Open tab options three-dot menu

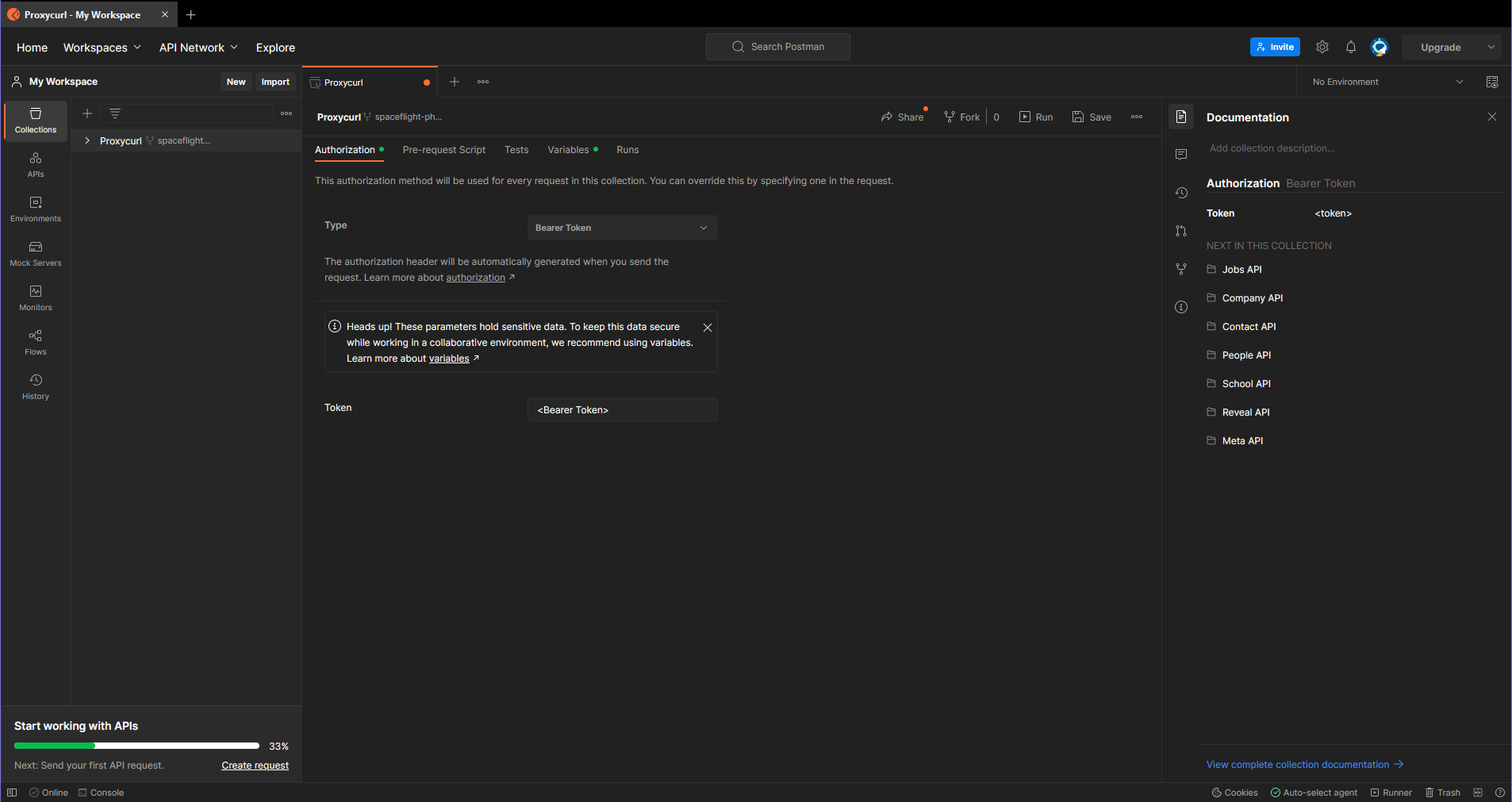[483, 82]
